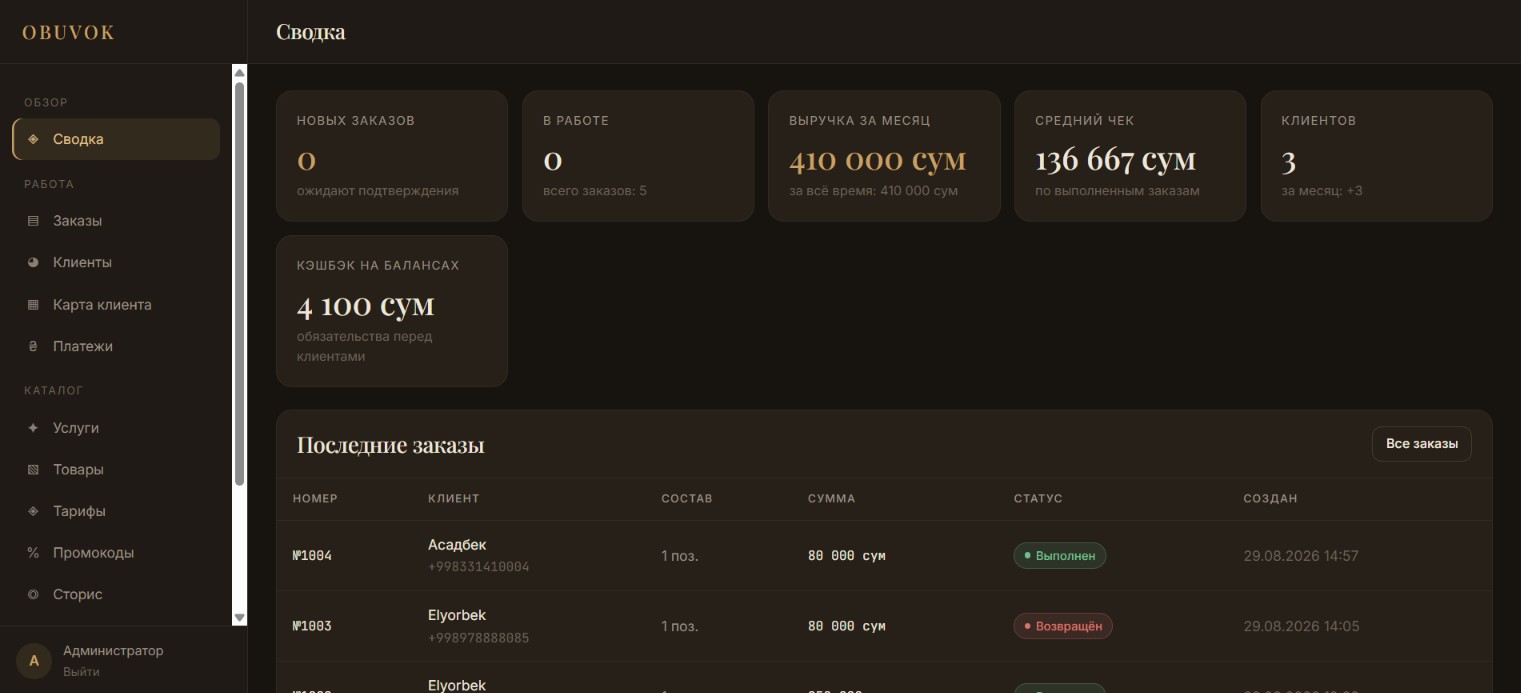Click the Средний чек card
The image size is (1521, 693).
pos(1130,156)
